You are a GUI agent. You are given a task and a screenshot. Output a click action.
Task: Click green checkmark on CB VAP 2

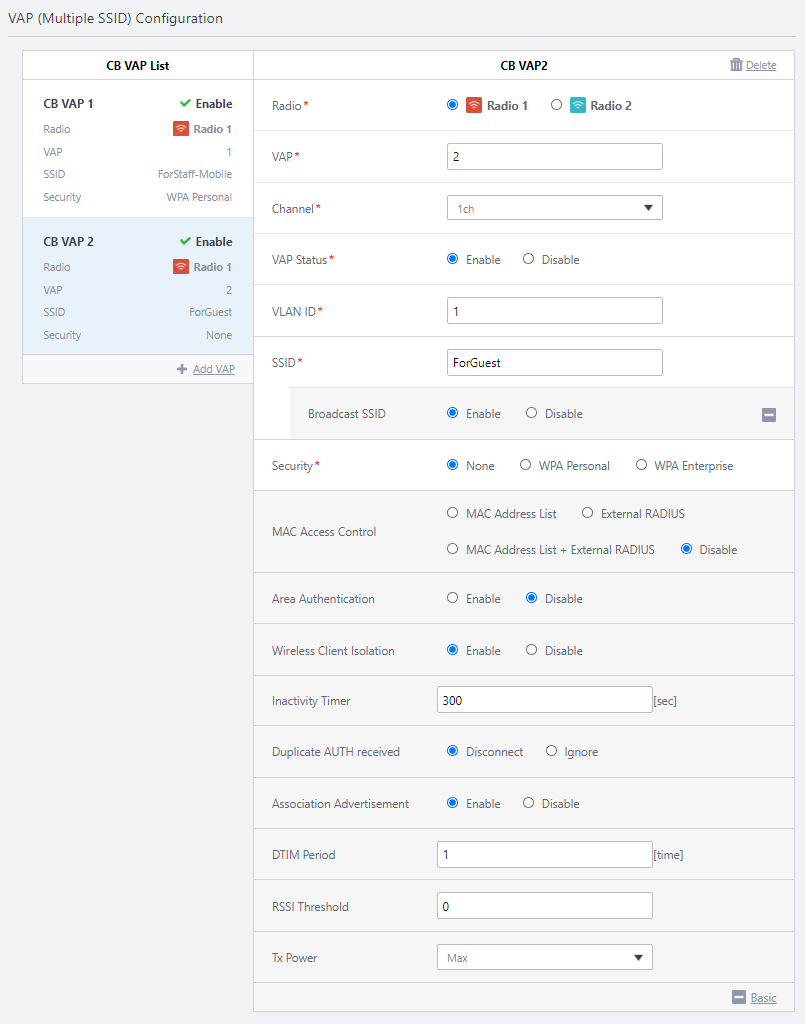(x=185, y=241)
